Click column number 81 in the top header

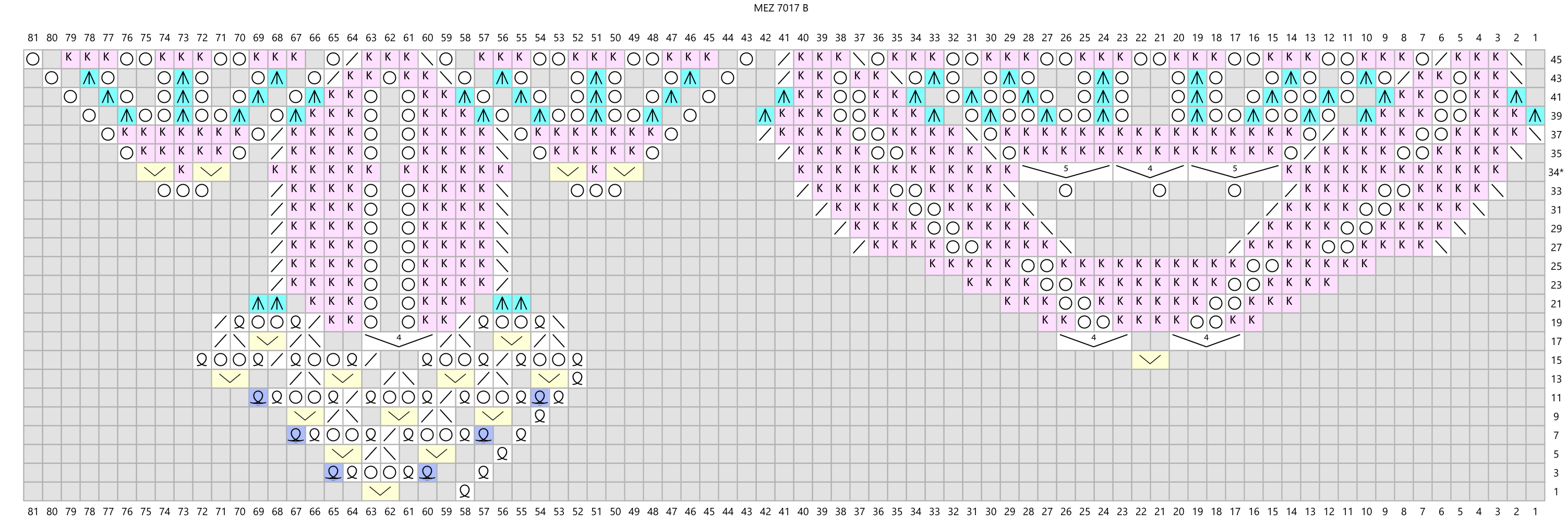[33, 38]
